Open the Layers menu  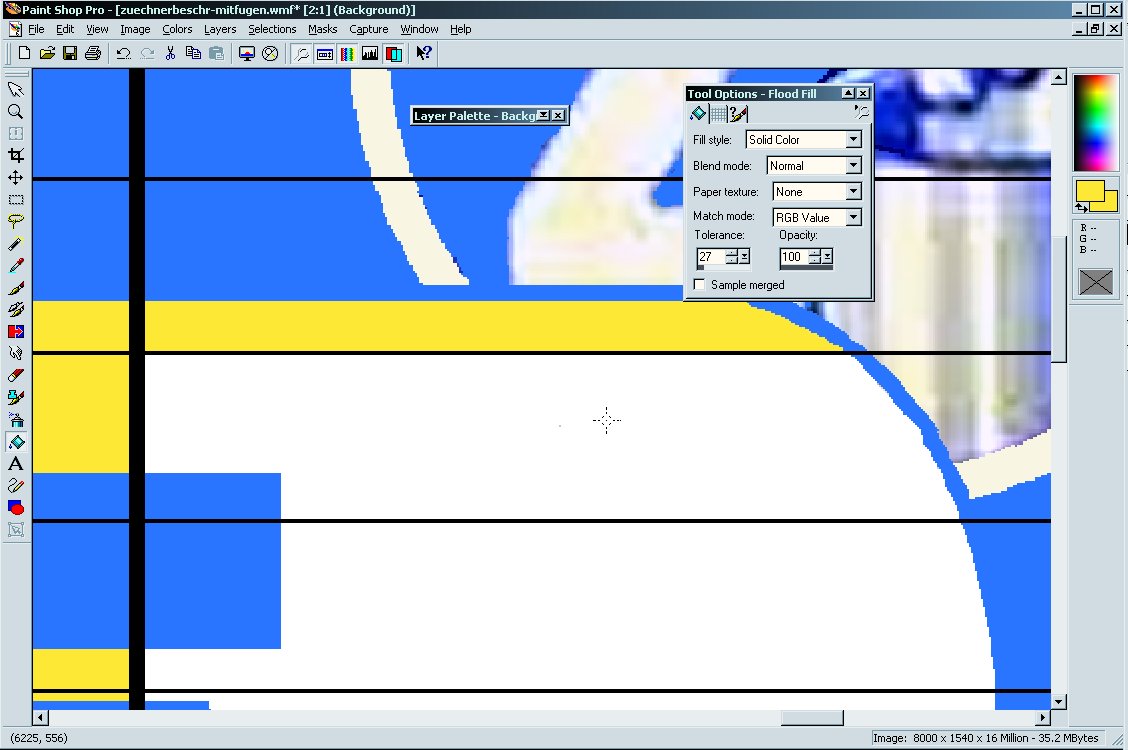point(220,29)
